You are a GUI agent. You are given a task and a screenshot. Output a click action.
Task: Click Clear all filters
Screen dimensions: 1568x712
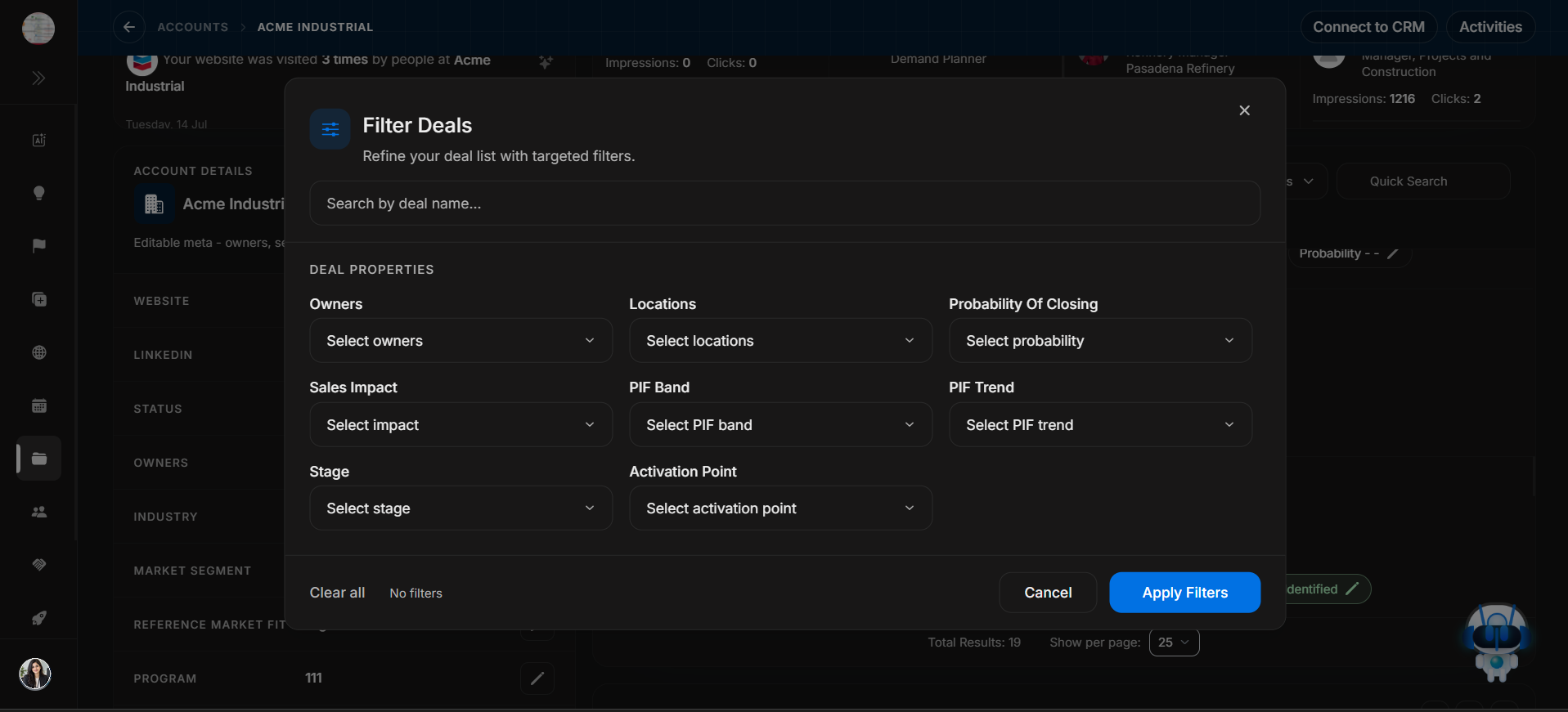point(337,593)
